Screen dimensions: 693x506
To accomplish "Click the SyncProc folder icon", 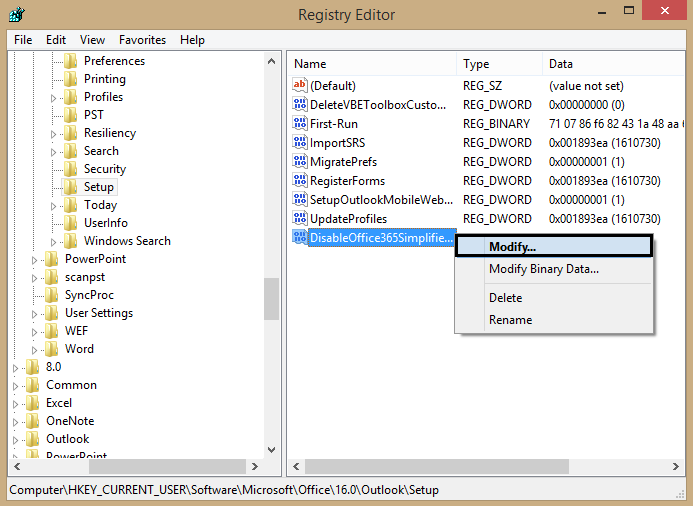I will coord(52,295).
